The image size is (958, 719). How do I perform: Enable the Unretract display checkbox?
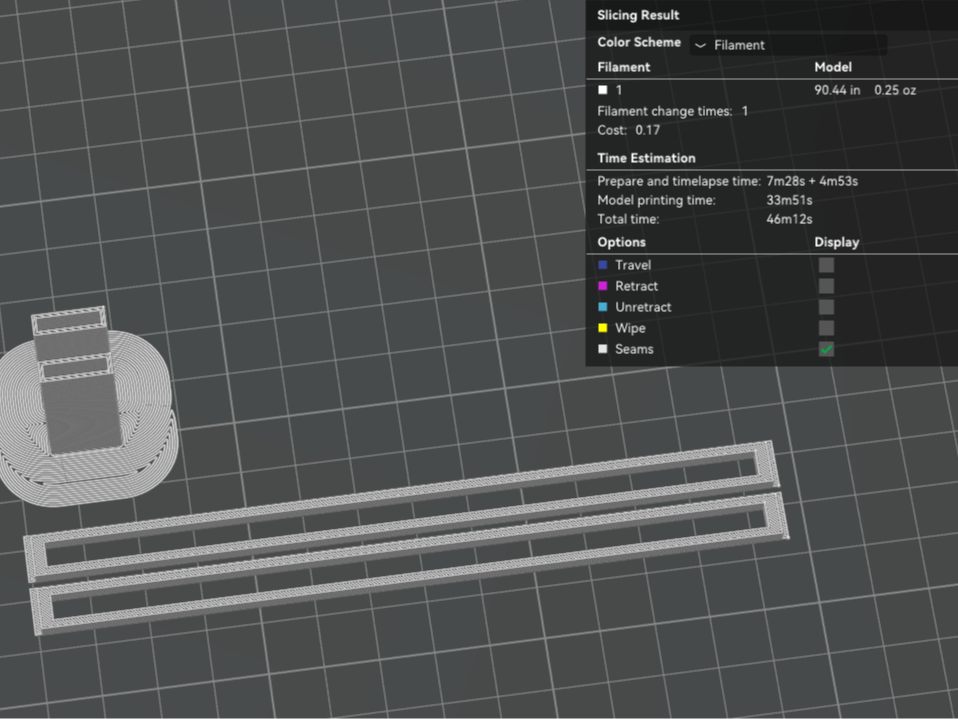click(x=826, y=307)
